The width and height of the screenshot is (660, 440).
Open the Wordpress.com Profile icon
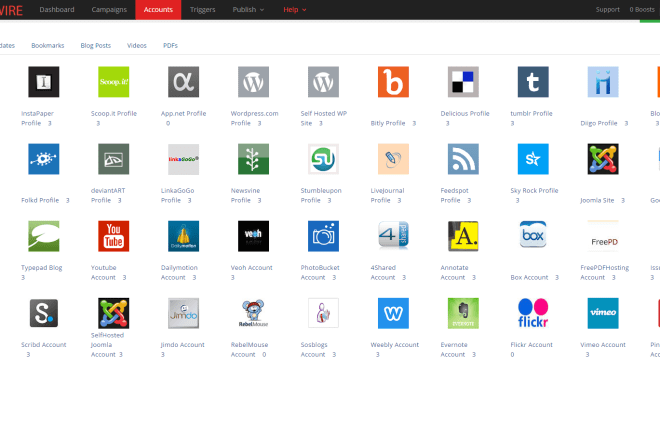[x=253, y=82]
